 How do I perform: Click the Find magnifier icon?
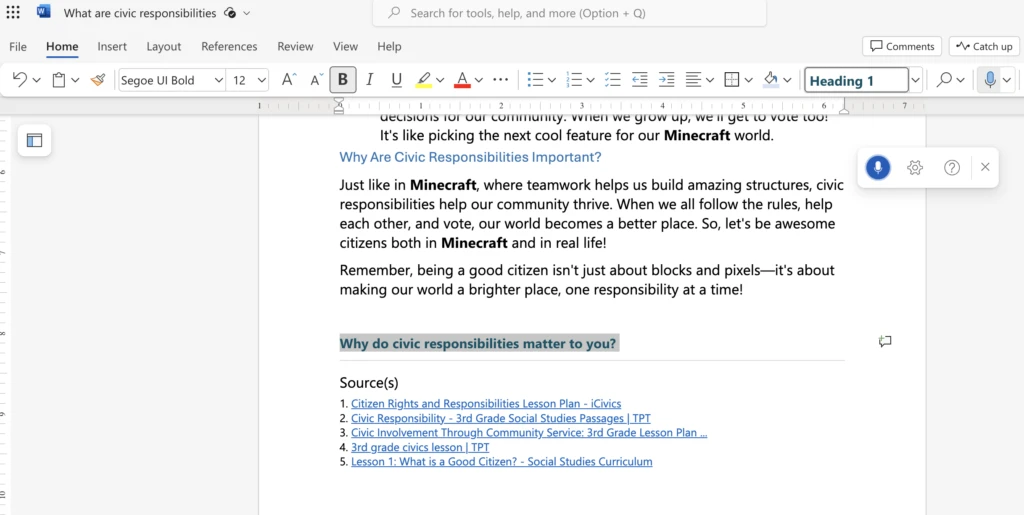pyautogui.click(x=944, y=80)
